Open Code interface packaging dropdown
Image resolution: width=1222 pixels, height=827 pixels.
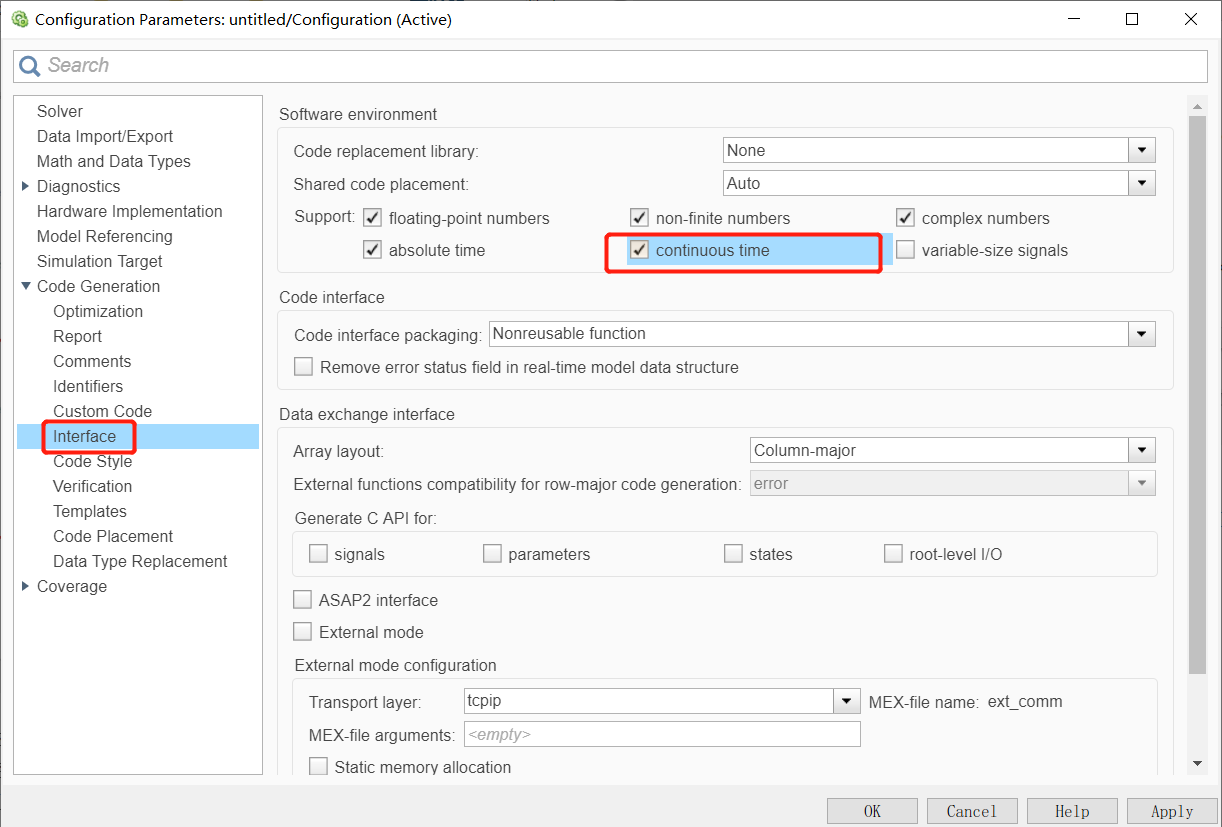(x=1142, y=334)
